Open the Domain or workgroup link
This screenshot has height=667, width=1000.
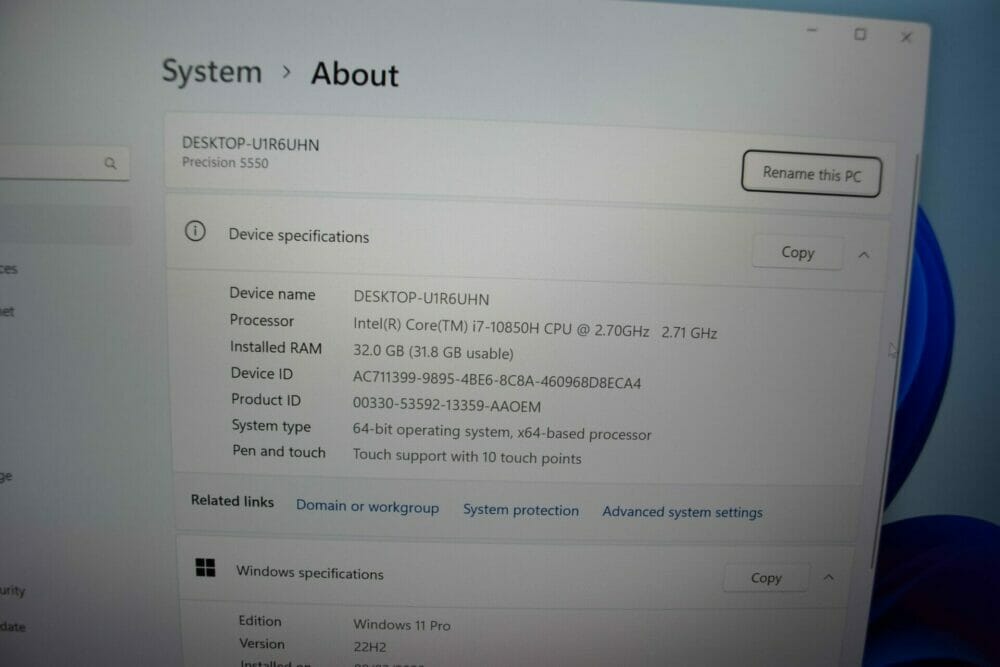pos(367,507)
